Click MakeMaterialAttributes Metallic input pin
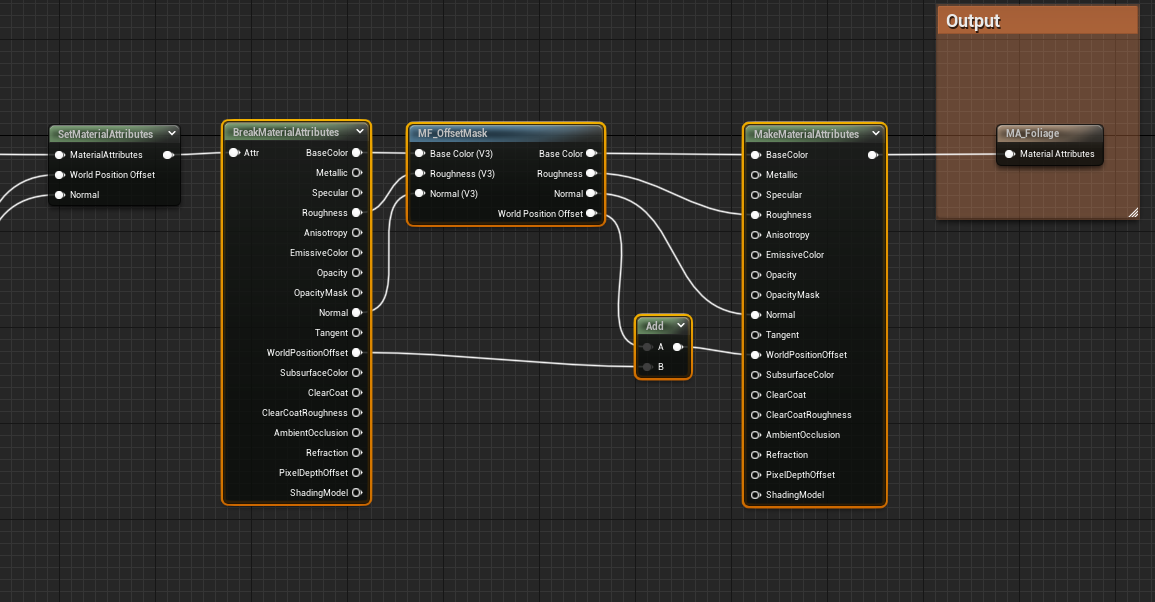Image resolution: width=1155 pixels, height=602 pixels. (756, 175)
